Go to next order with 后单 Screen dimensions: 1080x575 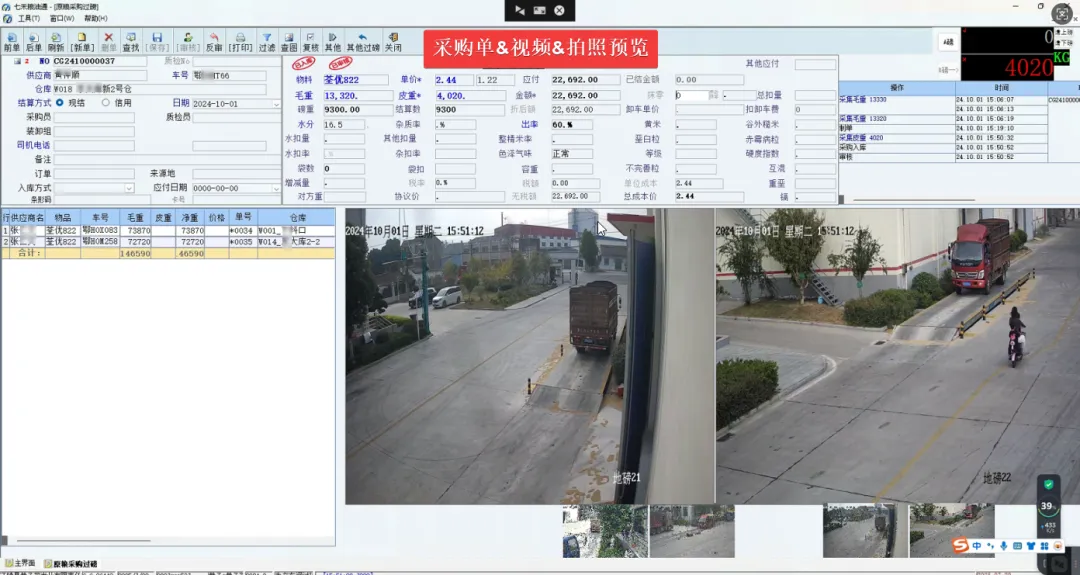click(x=33, y=42)
